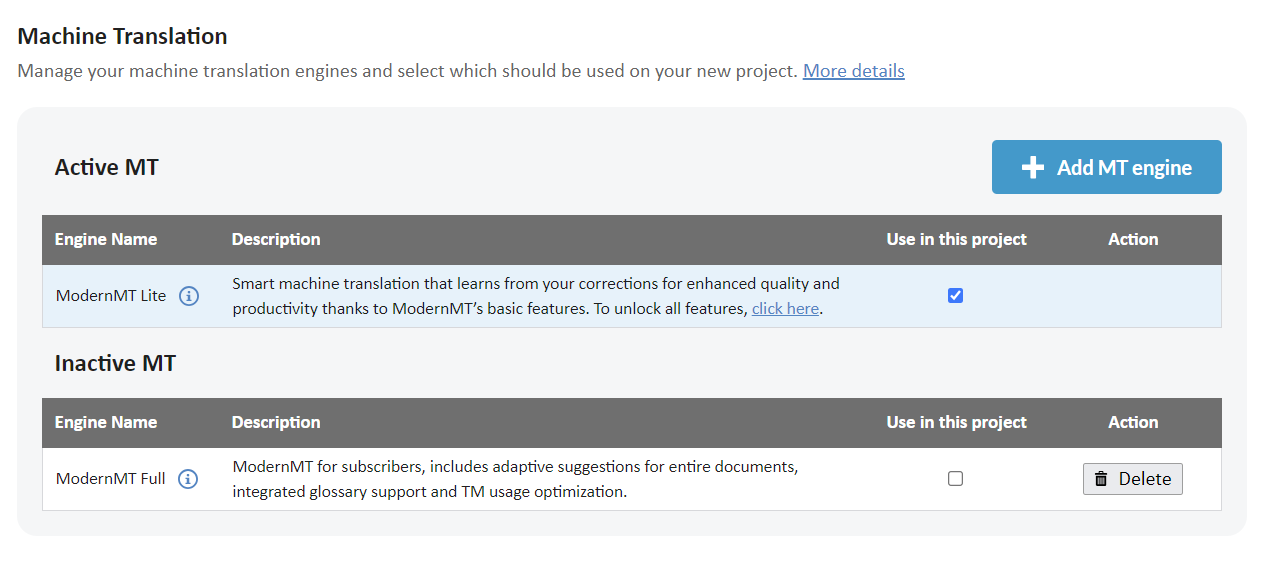Click the info icon beside ModernMT Lite
The image size is (1262, 562).
[x=189, y=296]
